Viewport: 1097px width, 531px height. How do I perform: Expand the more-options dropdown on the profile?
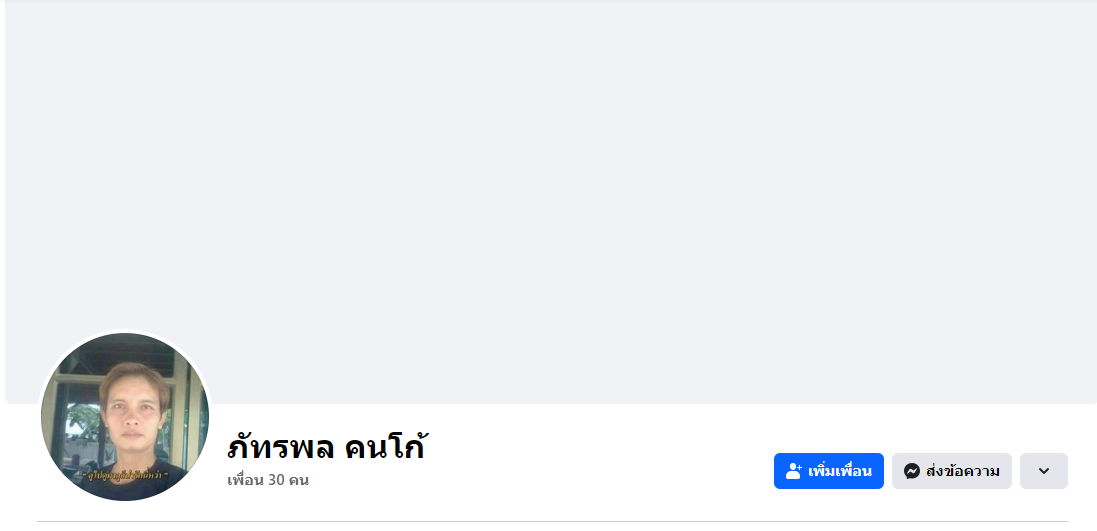(1043, 471)
